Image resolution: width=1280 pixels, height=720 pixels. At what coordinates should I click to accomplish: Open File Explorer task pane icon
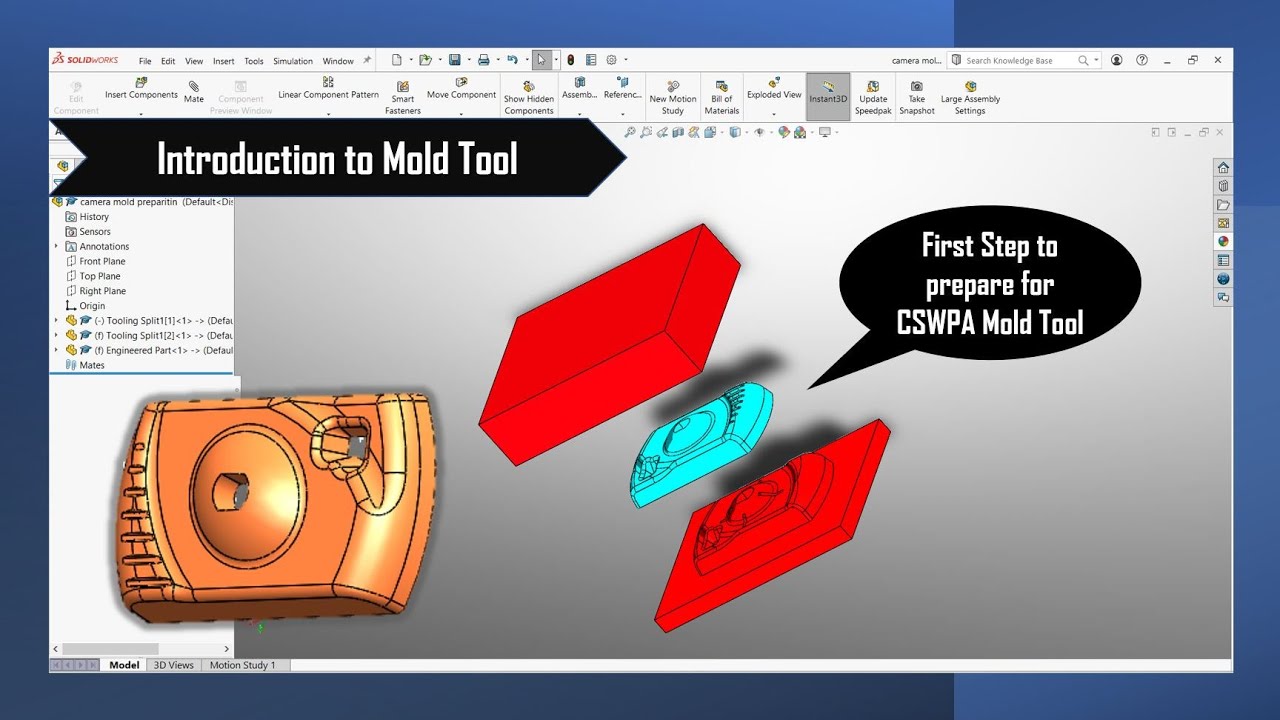[1223, 204]
